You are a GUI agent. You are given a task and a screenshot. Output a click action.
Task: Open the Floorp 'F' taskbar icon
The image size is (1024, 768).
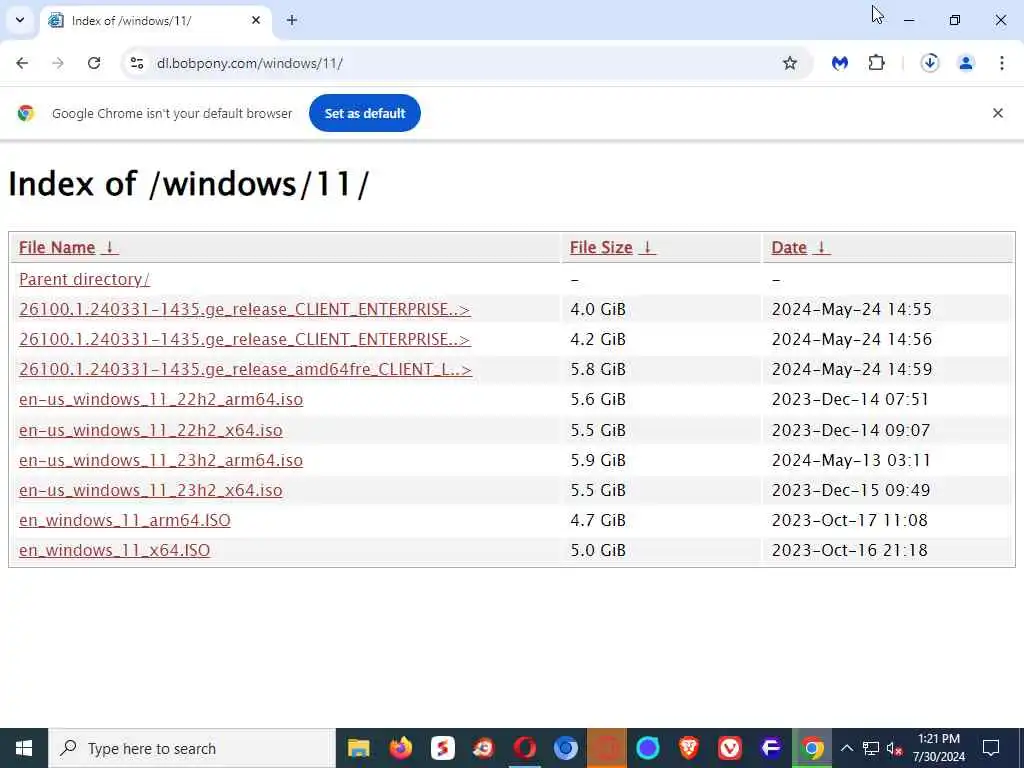771,748
